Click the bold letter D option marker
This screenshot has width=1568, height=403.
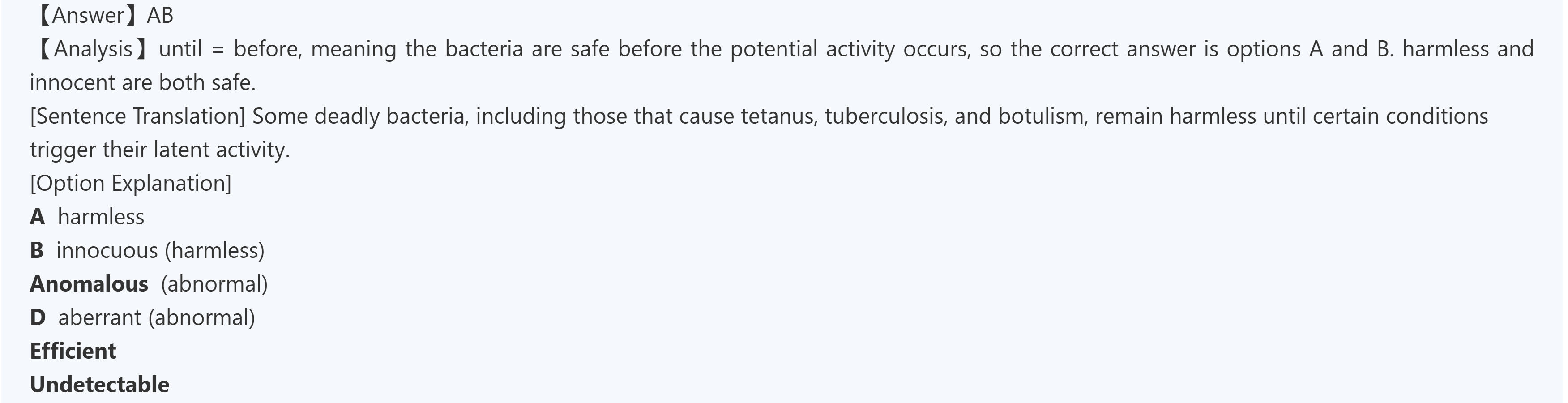pyautogui.click(x=37, y=317)
